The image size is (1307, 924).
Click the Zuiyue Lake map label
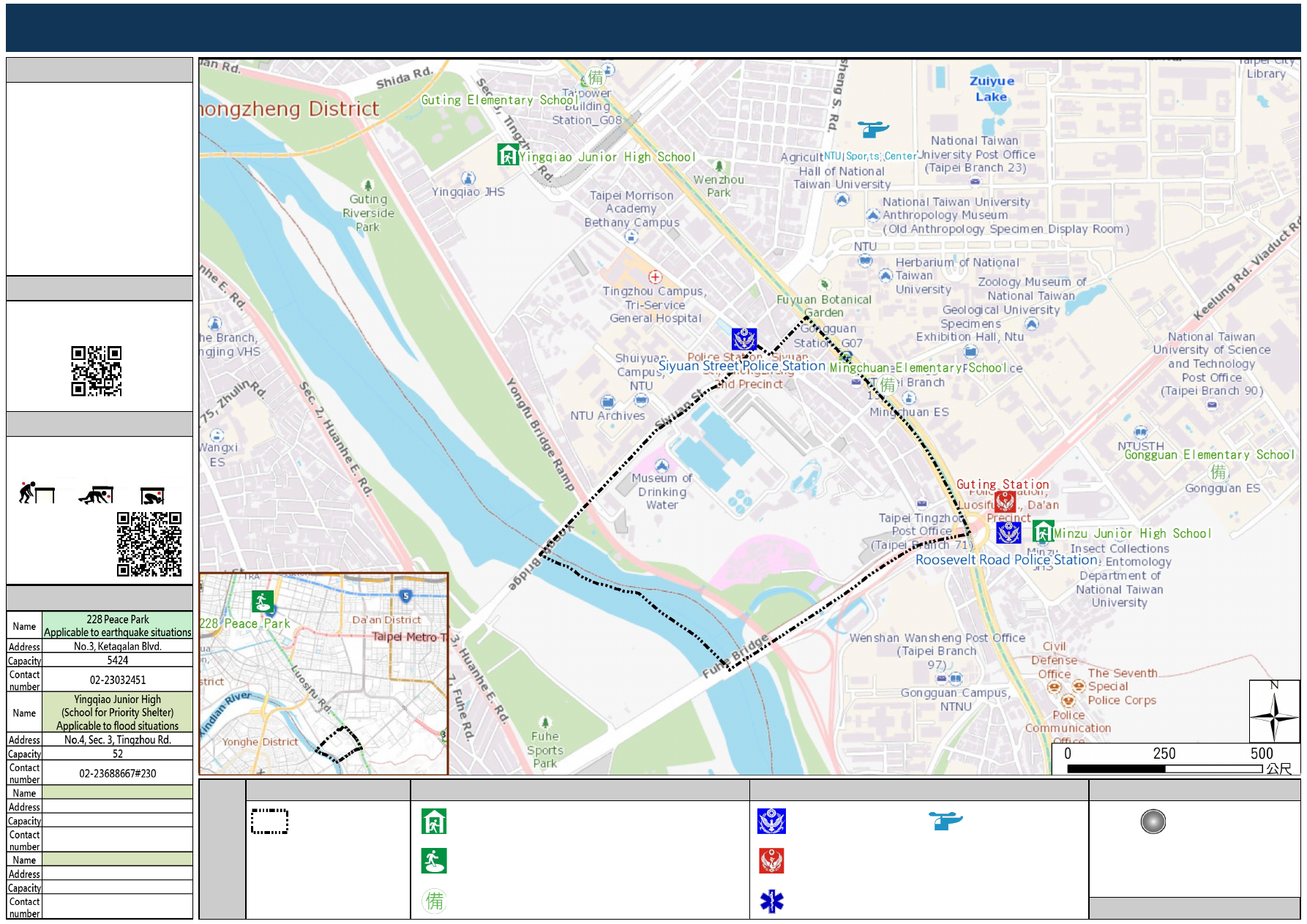coord(992,89)
